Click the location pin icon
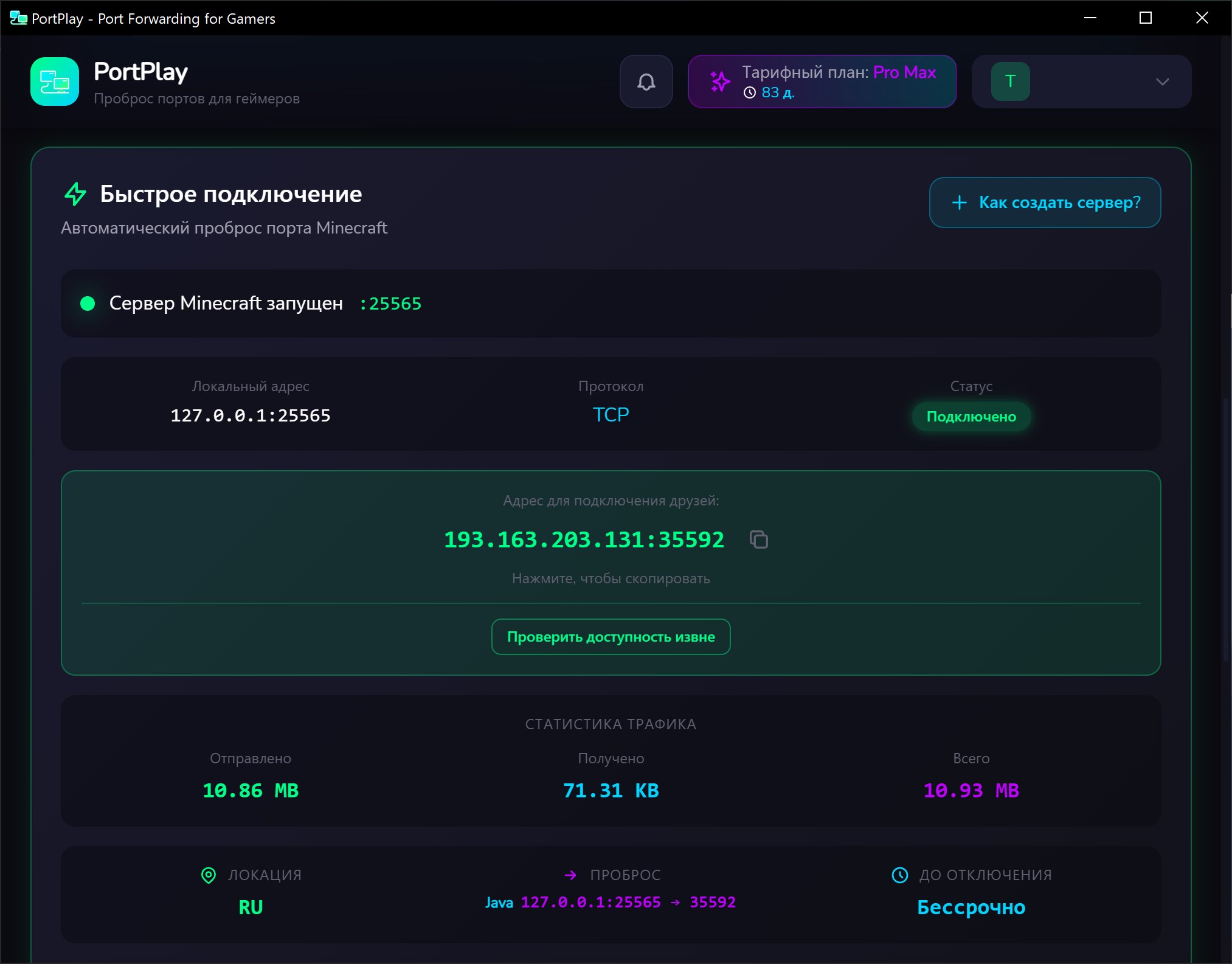Viewport: 1232px width, 964px height. click(x=209, y=875)
